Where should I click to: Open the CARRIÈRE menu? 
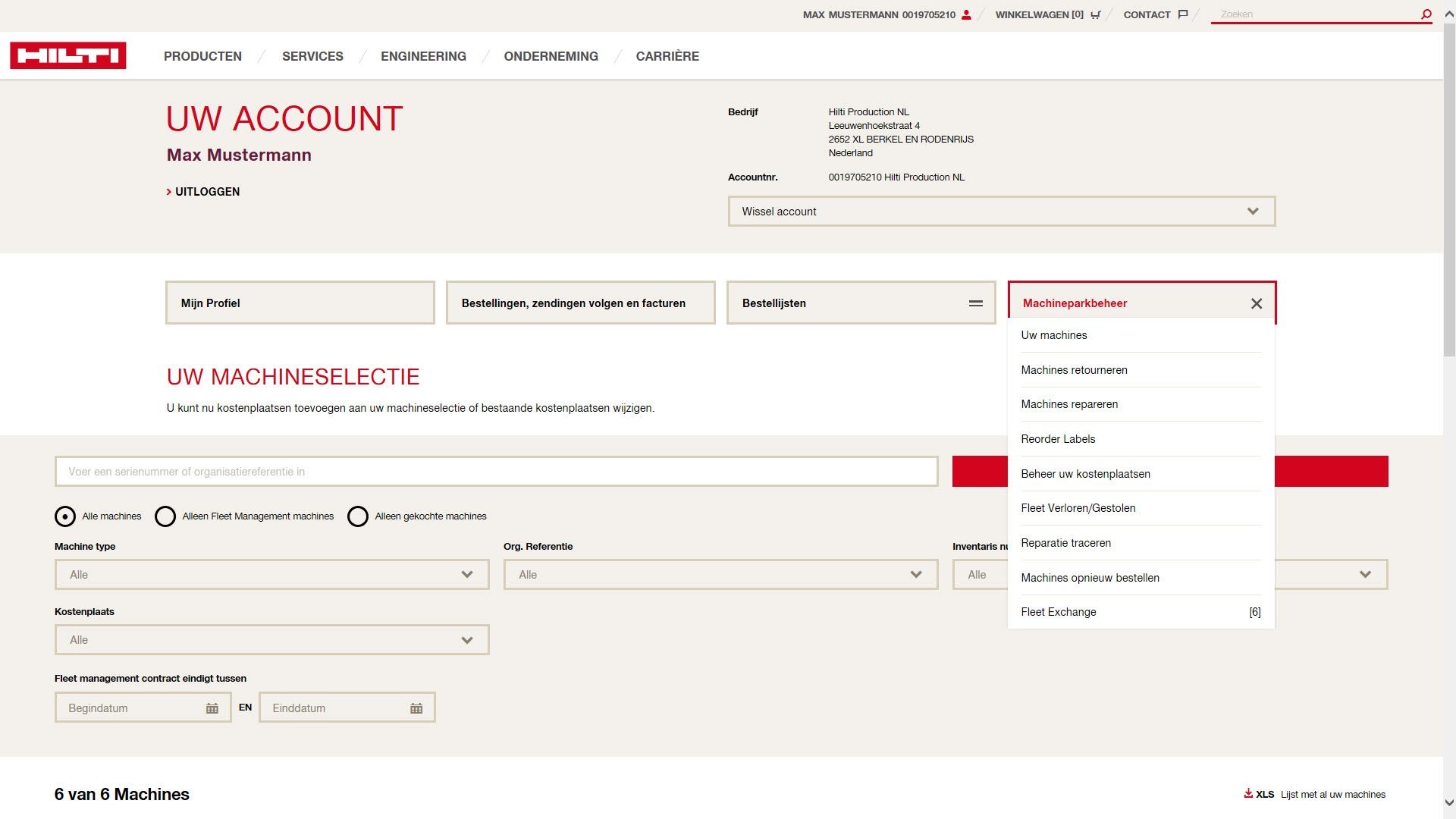click(x=667, y=56)
